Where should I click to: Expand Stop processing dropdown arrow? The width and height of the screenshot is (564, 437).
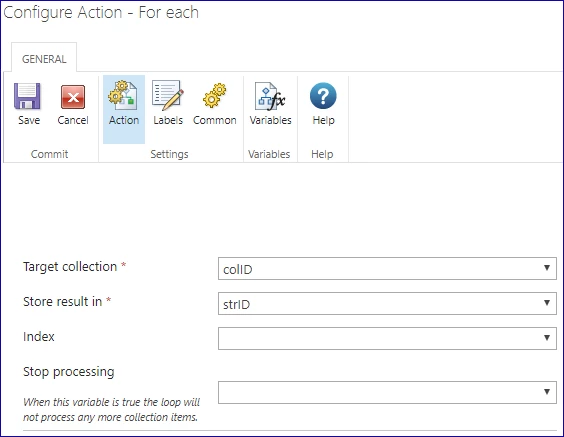pyautogui.click(x=547, y=392)
